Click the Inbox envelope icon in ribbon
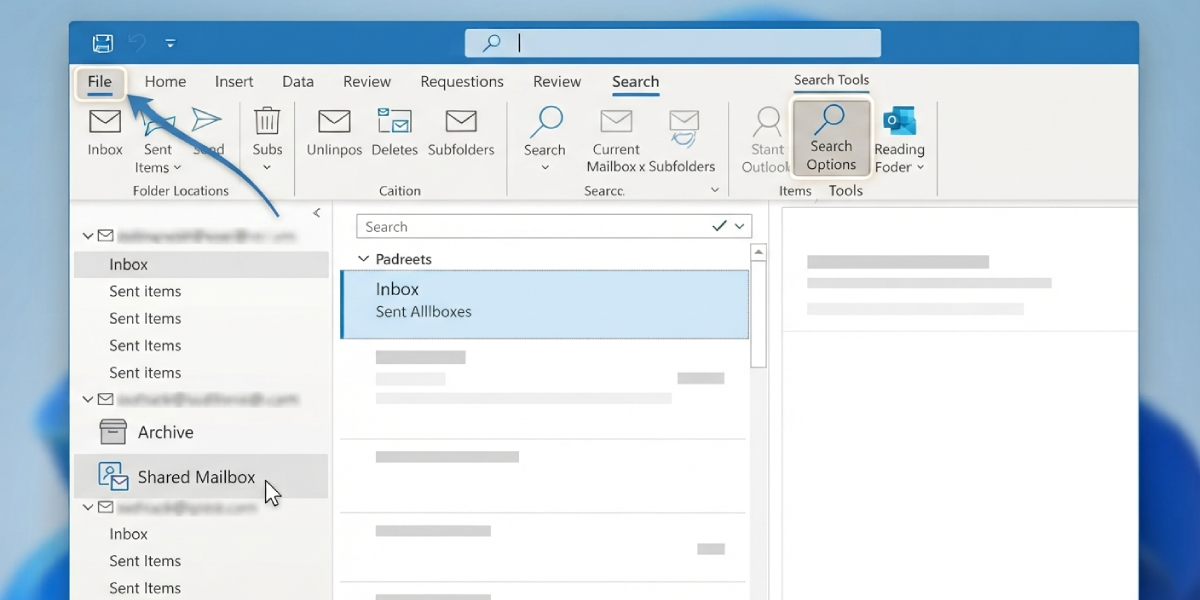This screenshot has width=1200, height=600. click(x=105, y=121)
